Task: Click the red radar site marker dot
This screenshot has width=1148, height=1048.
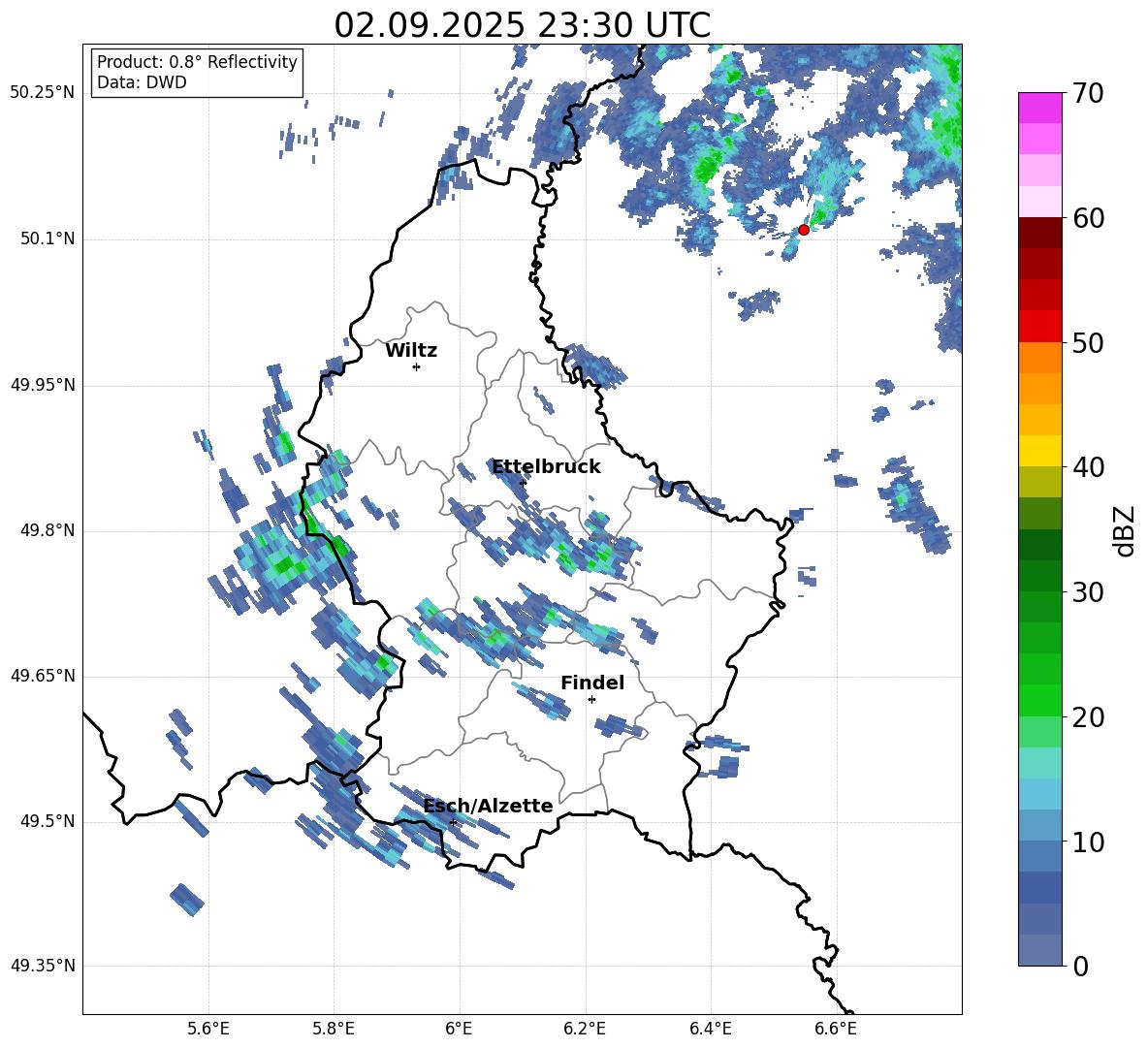Action: point(803,230)
